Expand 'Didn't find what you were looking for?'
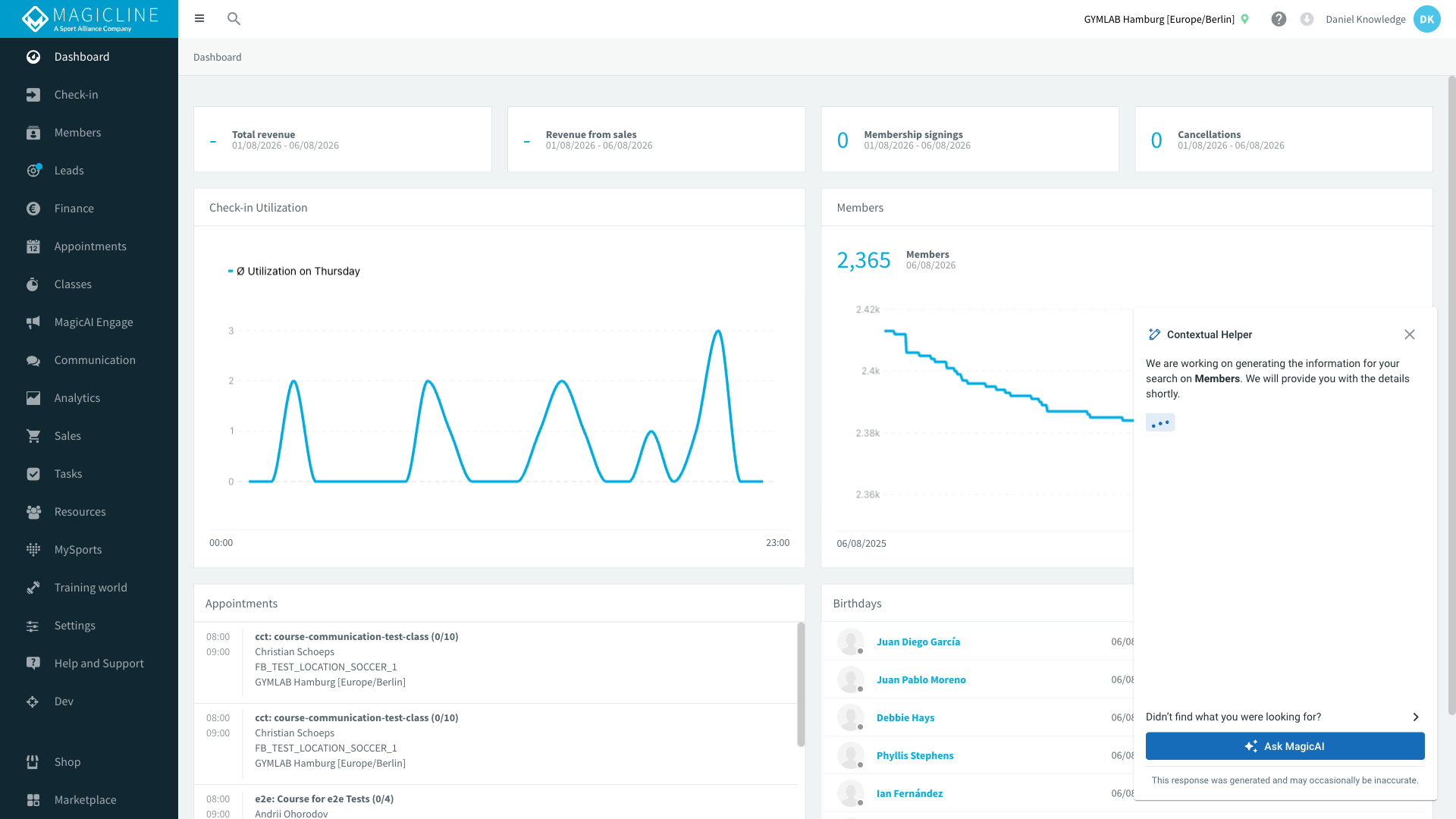The image size is (1456, 819). pos(1282,717)
